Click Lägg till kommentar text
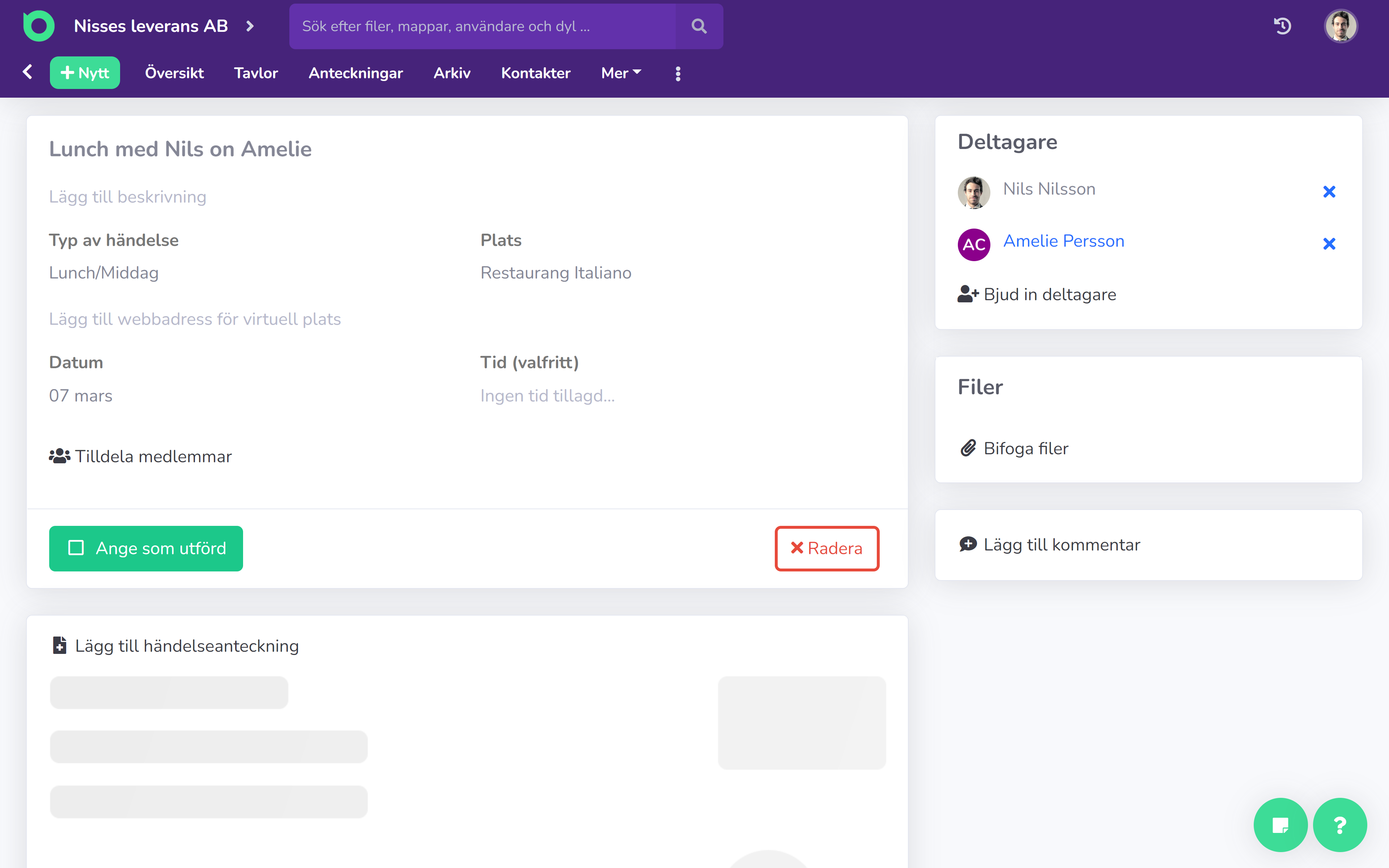The width and height of the screenshot is (1389, 868). coord(1062,545)
